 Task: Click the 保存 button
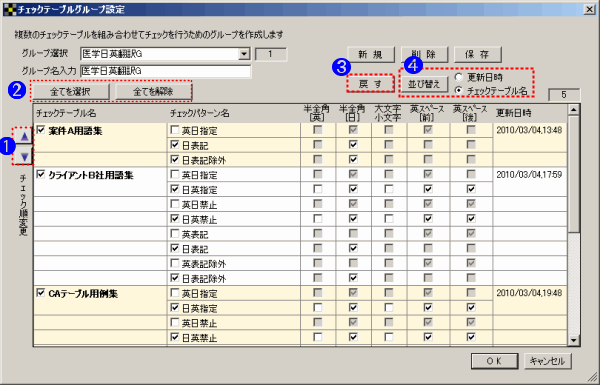[x=478, y=54]
